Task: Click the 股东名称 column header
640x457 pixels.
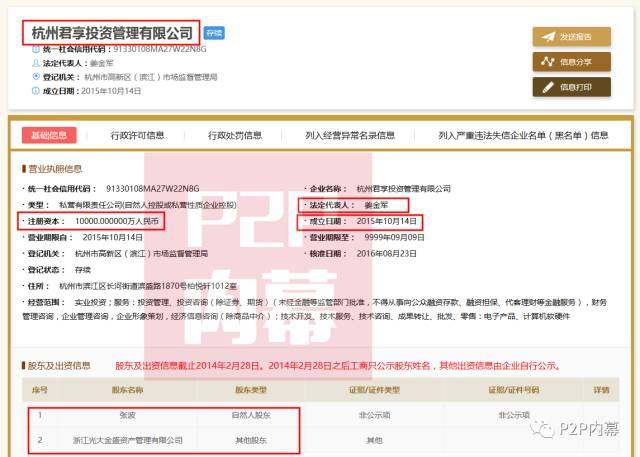Action: pyautogui.click(x=127, y=390)
